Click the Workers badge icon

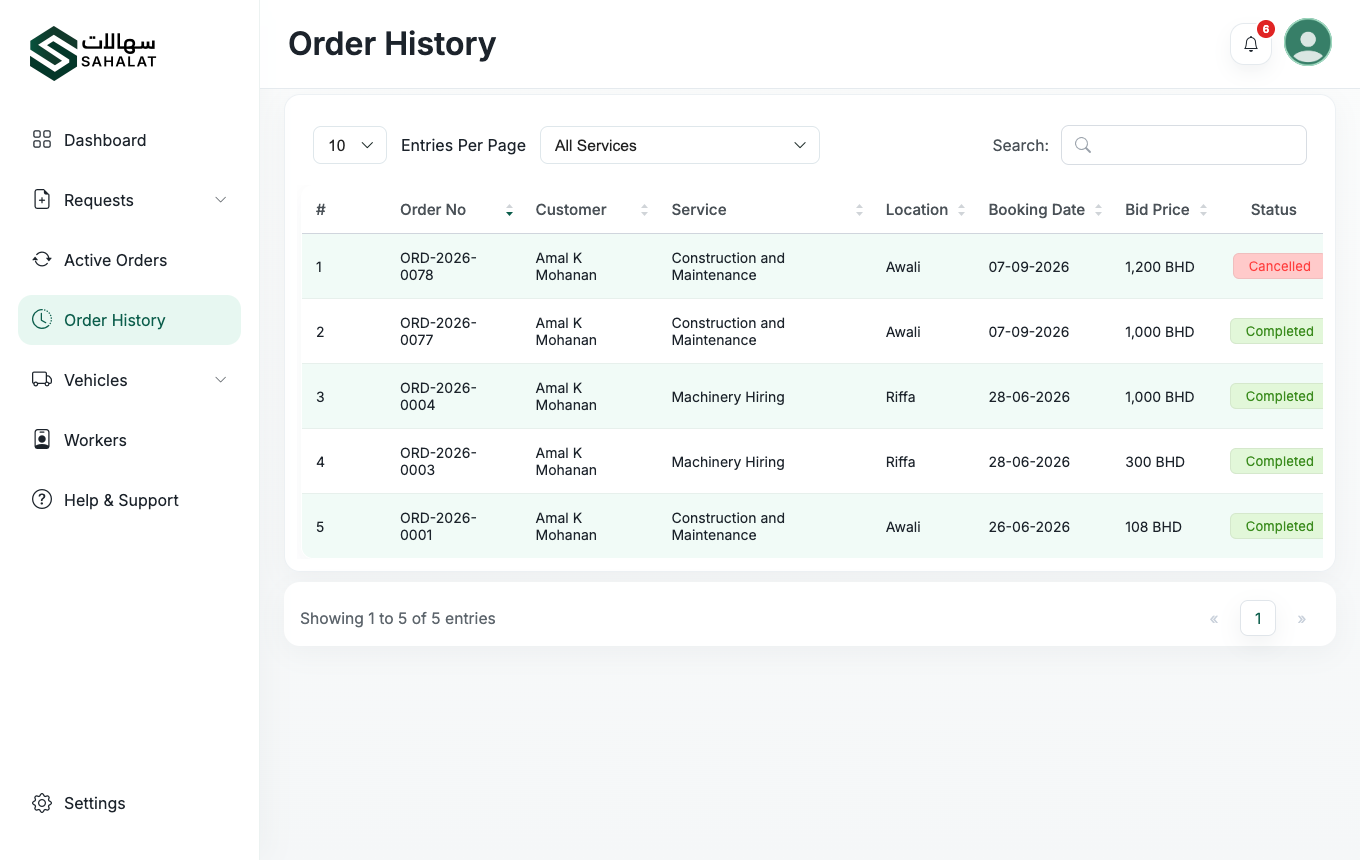coord(42,440)
